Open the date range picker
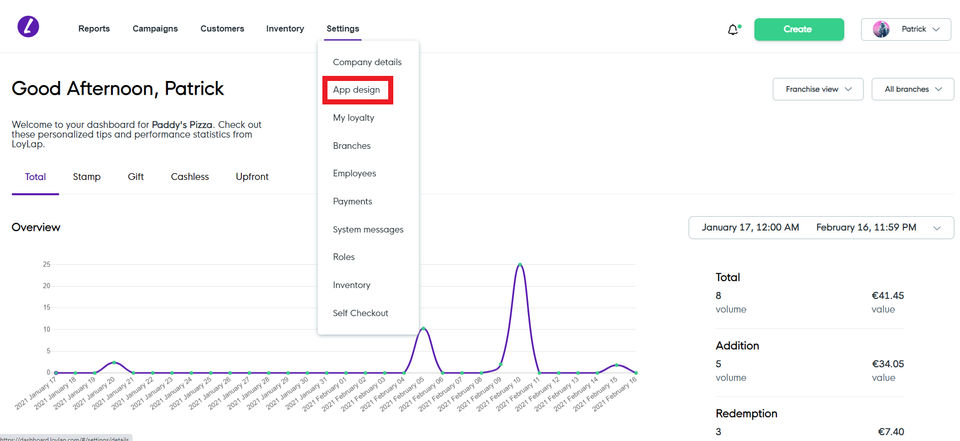Viewport: 960px width, 441px height. tap(820, 228)
